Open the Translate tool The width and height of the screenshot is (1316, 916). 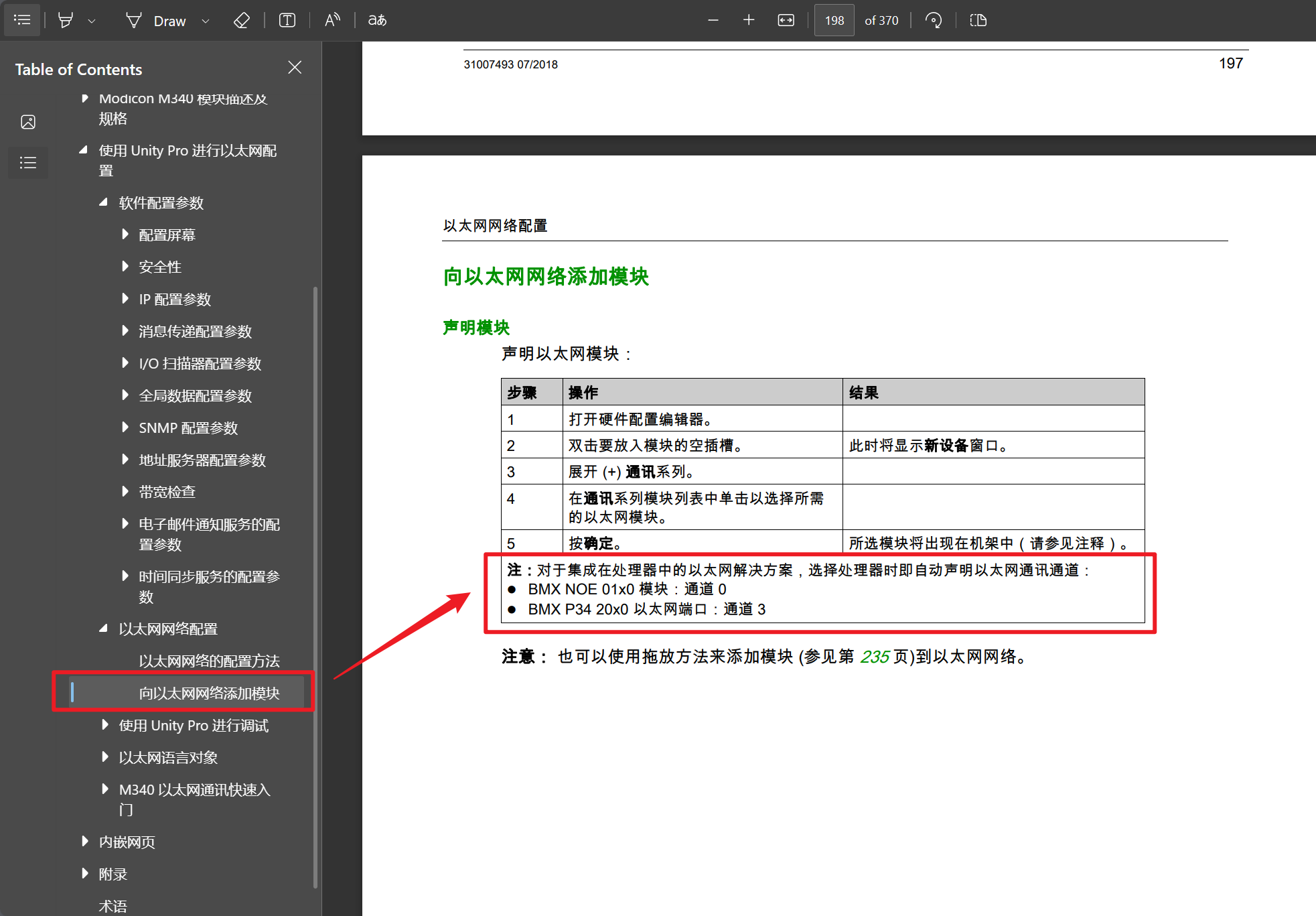coord(377,20)
